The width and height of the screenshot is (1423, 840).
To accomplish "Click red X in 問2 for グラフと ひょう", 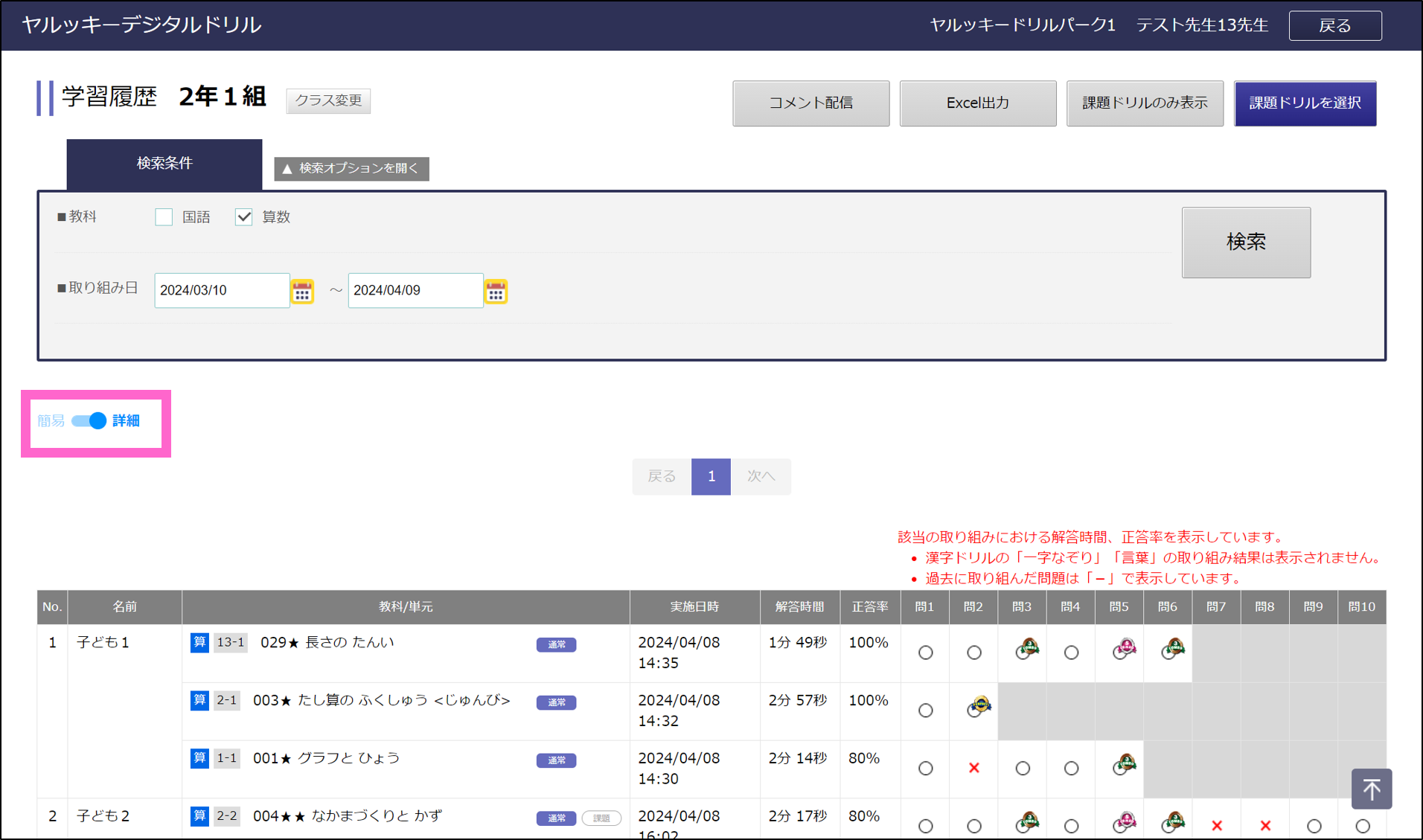I will point(973,768).
